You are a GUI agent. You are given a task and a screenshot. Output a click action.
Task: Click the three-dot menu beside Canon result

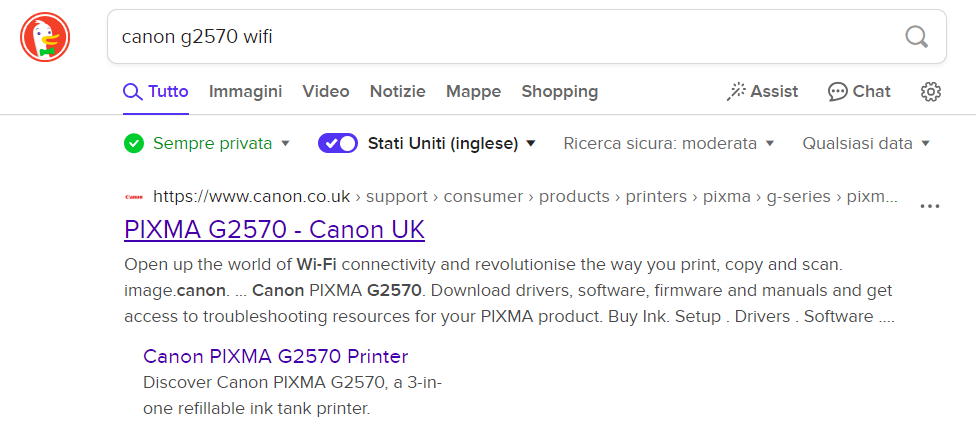pos(930,206)
